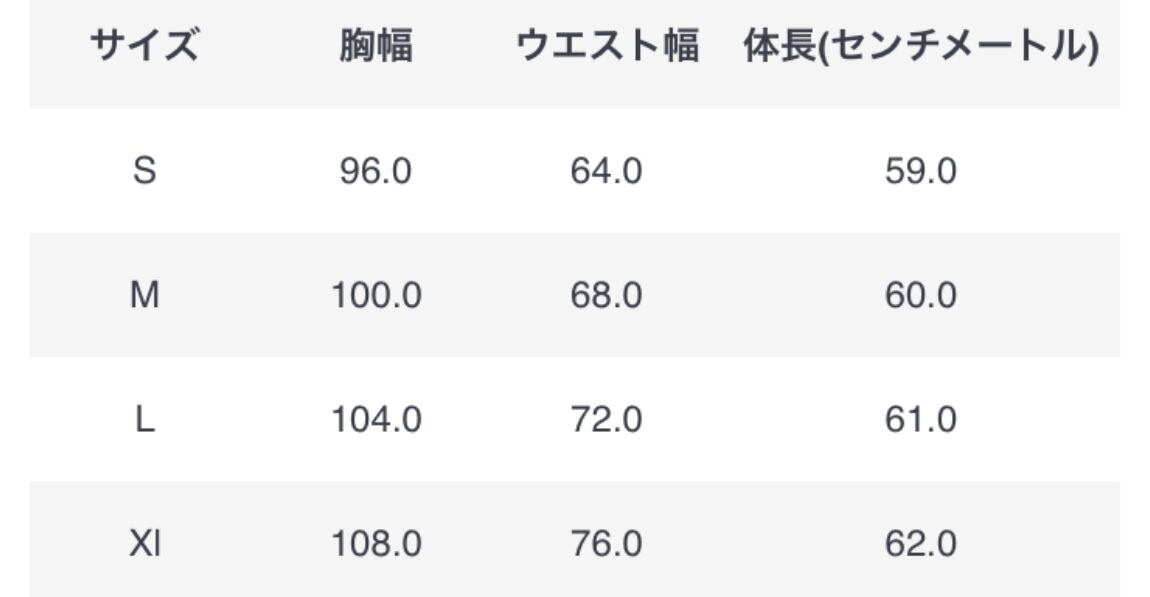1150x597 pixels.
Task: Click the 64.0 waist width value
Action: [x=606, y=171]
